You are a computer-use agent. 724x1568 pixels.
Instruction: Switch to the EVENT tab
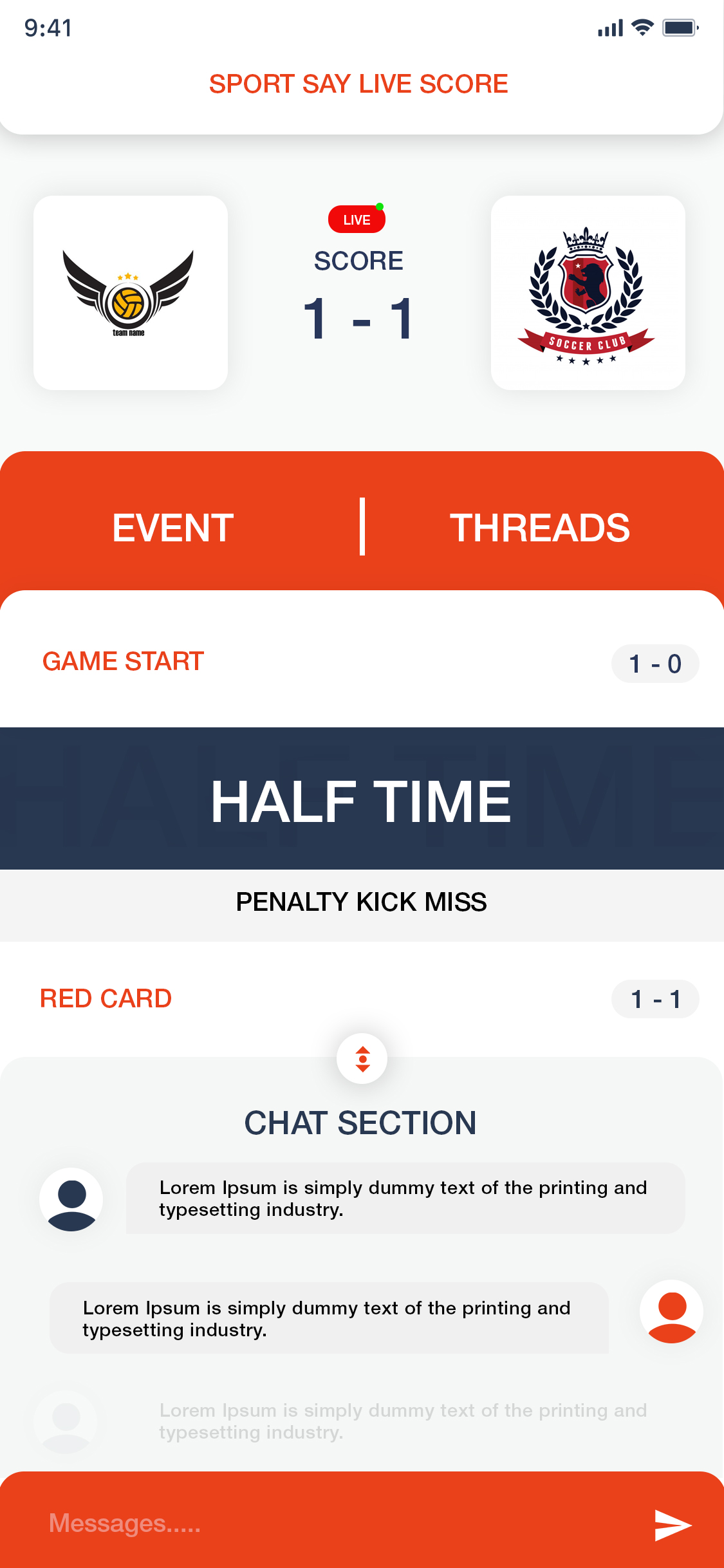click(172, 528)
